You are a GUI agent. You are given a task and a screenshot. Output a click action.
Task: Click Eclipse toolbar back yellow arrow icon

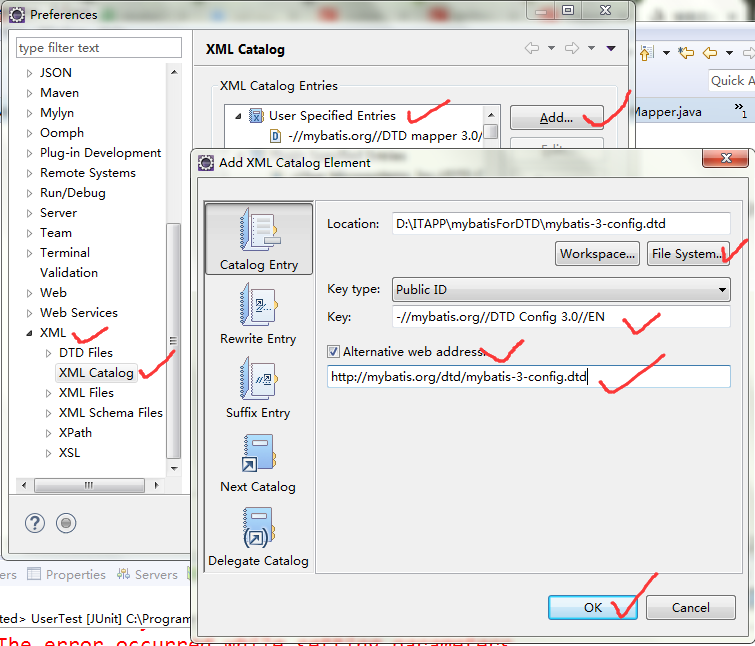click(x=710, y=52)
